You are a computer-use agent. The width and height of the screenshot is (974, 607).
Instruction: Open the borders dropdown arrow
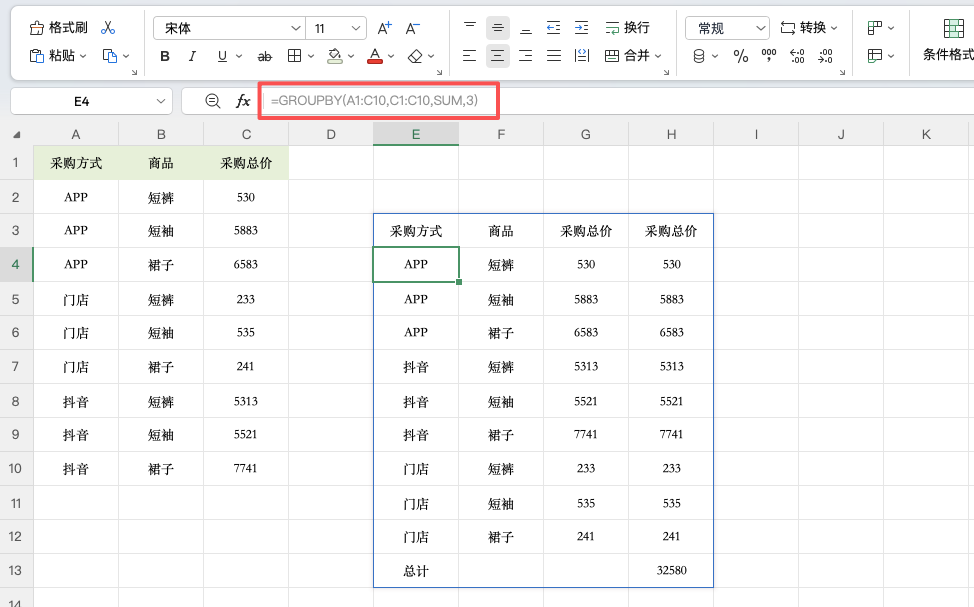coord(311,57)
